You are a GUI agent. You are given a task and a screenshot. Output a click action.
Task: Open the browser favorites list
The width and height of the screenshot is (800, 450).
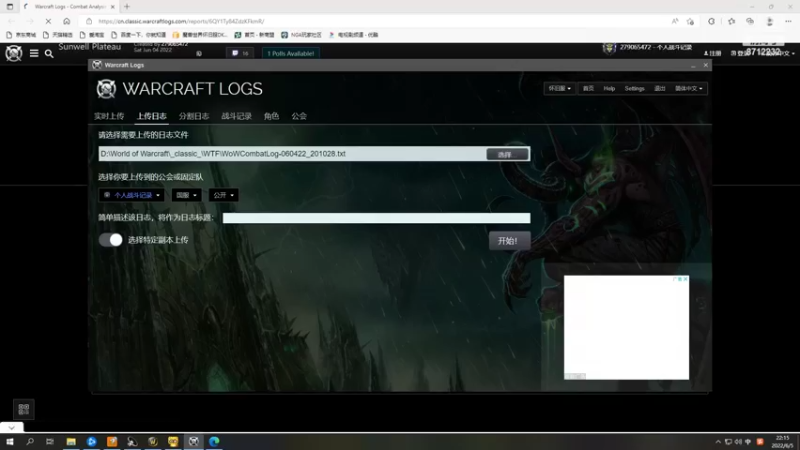(732, 21)
